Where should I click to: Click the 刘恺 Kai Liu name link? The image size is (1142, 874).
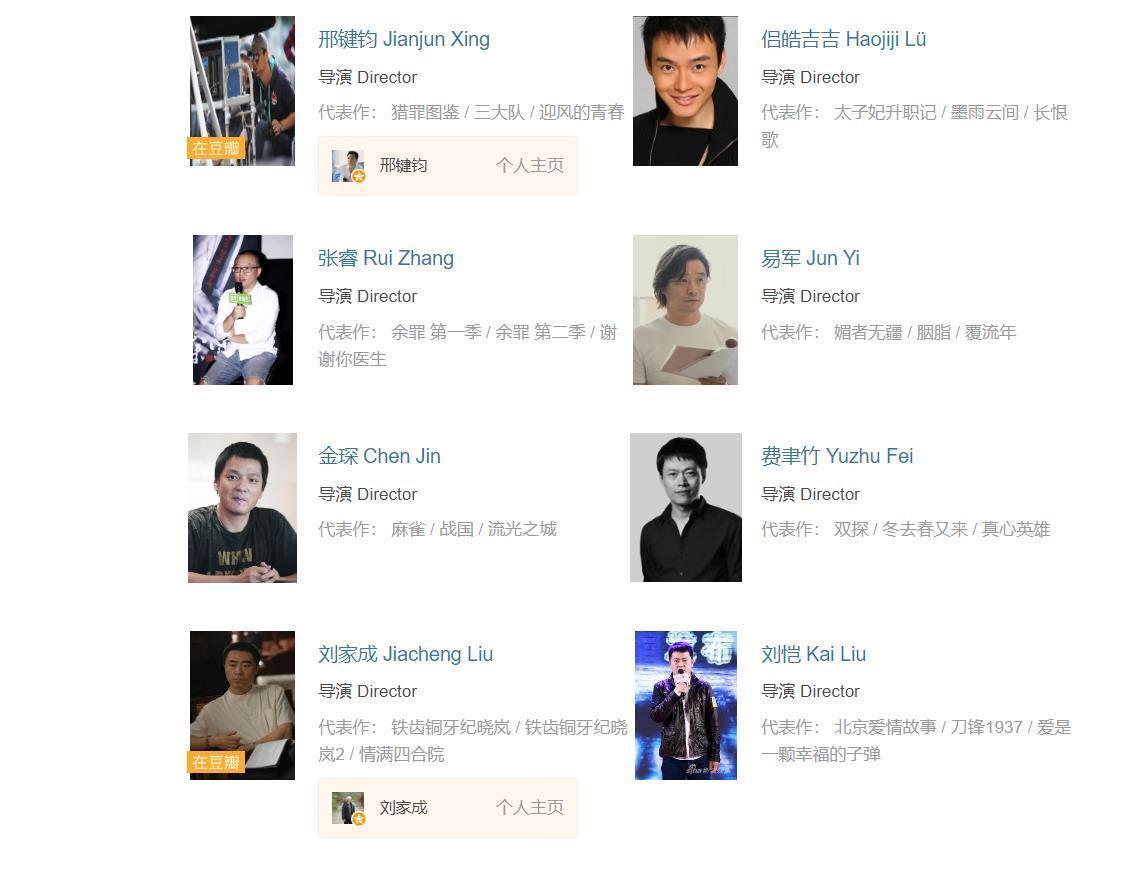(x=813, y=654)
